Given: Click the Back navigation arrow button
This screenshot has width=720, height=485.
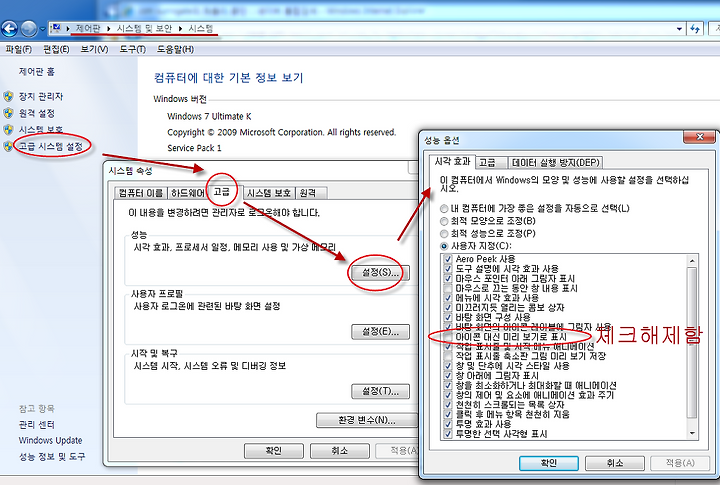Looking at the screenshot, I should pyautogui.click(x=9, y=29).
